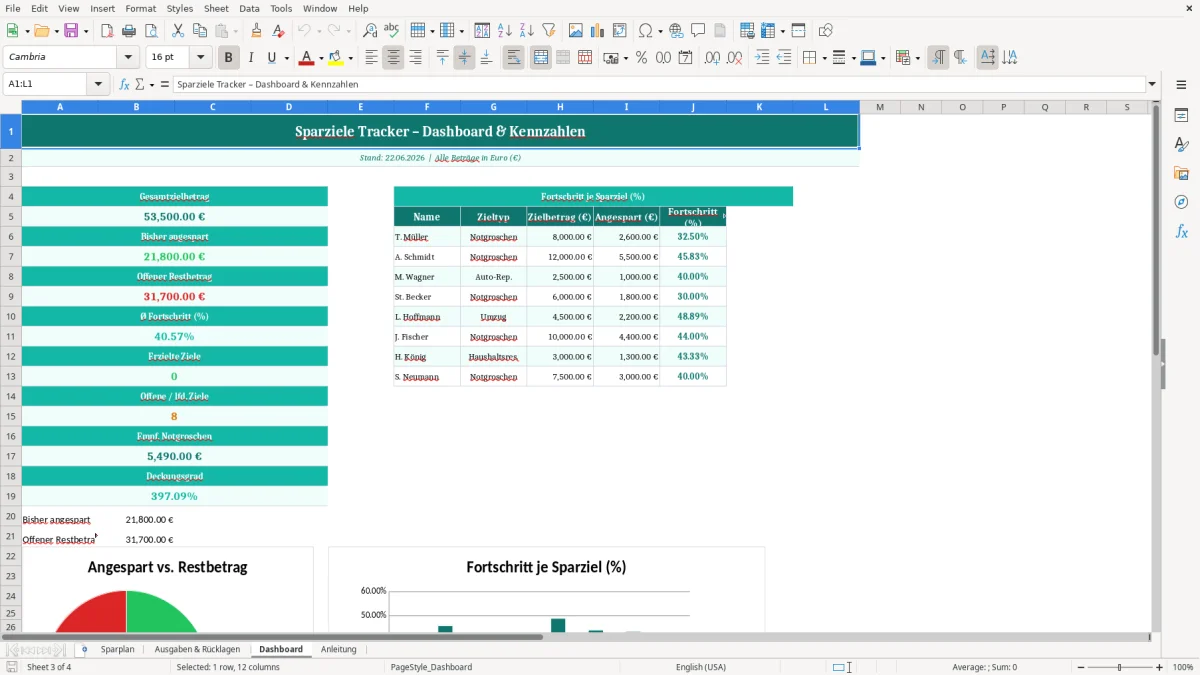Viewport: 1200px width, 675px height.
Task: Toggle Merge and Center Cells
Action: [x=540, y=58]
